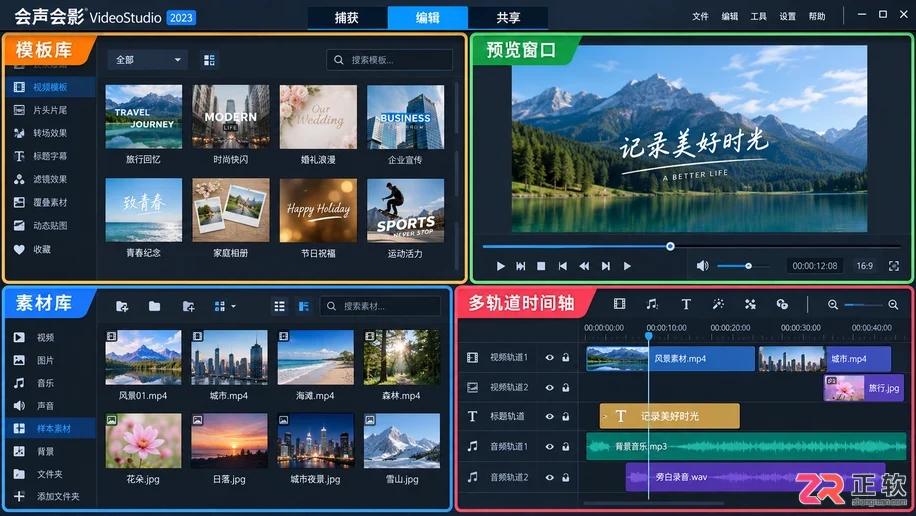Select the 旅行回忆 template thumbnail
Image resolution: width=916 pixels, height=516 pixels.
pyautogui.click(x=144, y=116)
